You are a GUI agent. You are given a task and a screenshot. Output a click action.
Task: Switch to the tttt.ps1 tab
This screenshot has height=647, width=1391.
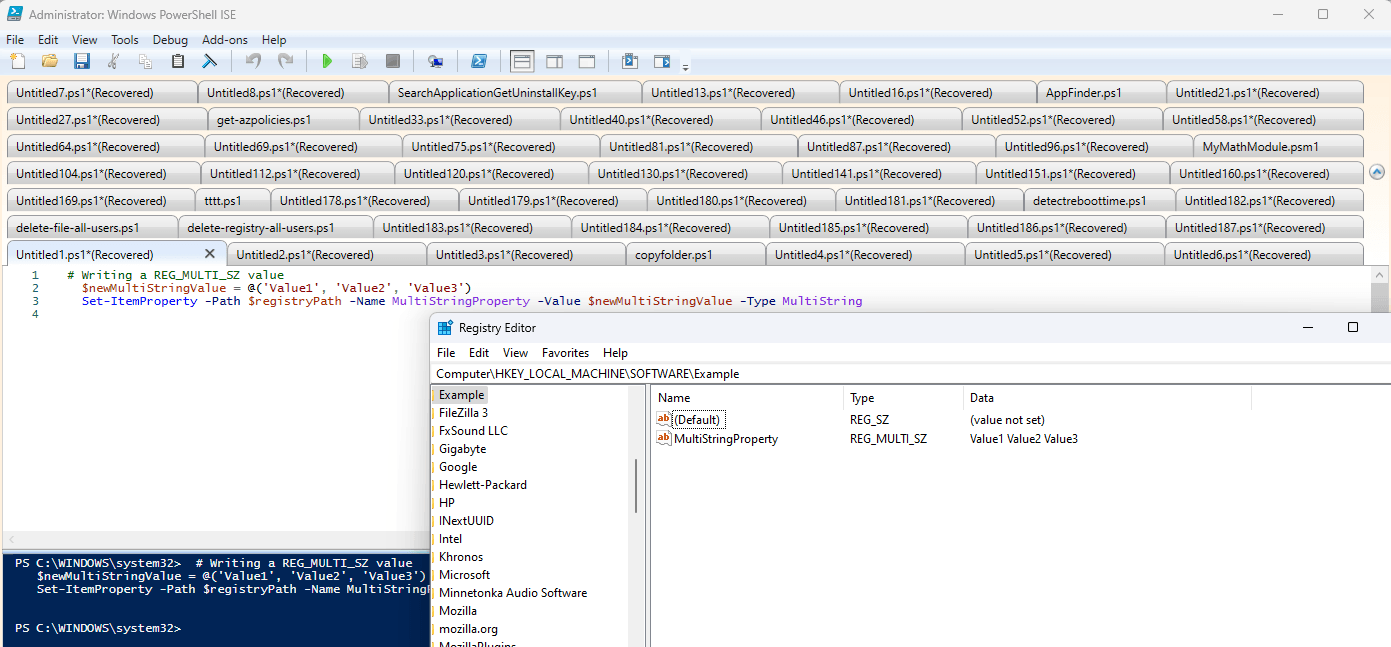231,201
